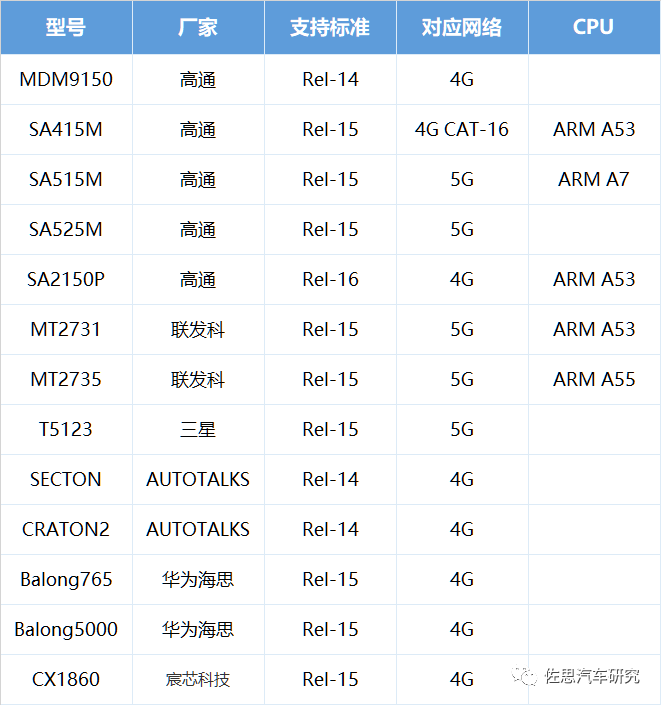661x705 pixels.
Task: Click 高通 in the MDM9150 row
Action: [x=198, y=80]
